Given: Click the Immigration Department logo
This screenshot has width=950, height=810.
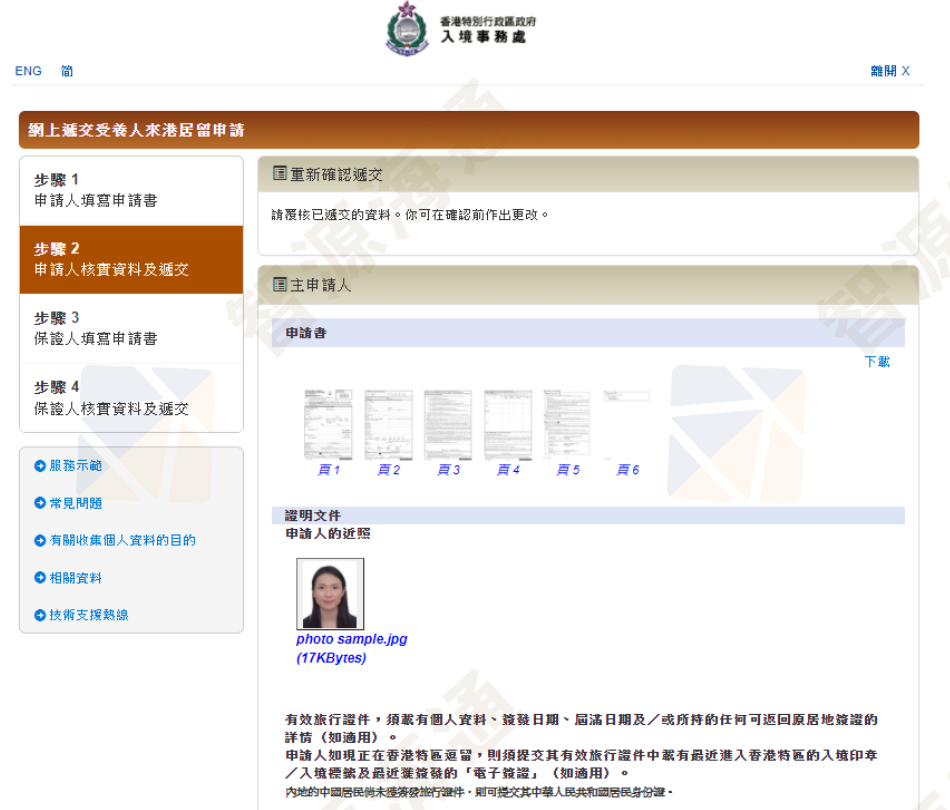Looking at the screenshot, I should tap(407, 27).
